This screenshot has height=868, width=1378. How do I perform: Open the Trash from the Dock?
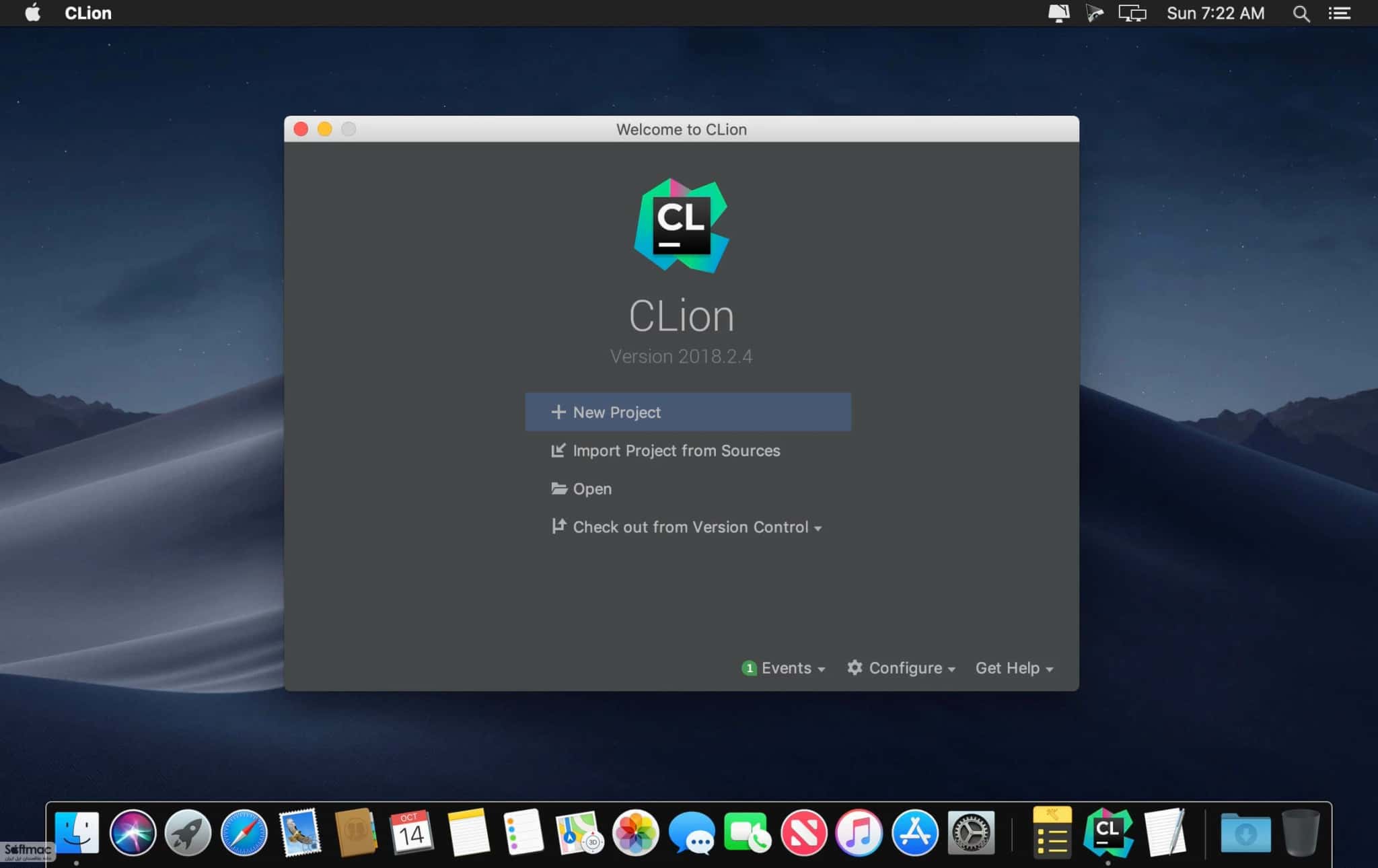[x=1301, y=833]
